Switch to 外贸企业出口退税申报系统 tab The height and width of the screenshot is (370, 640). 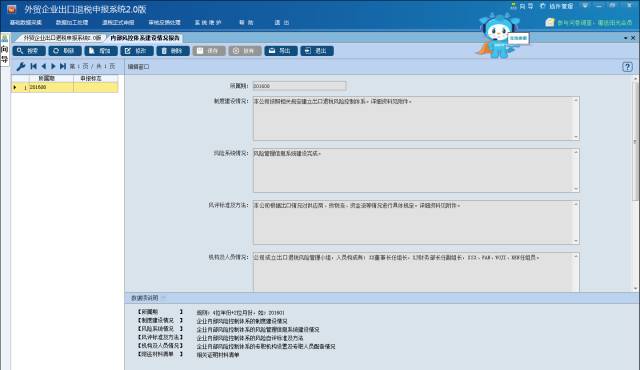click(61, 38)
